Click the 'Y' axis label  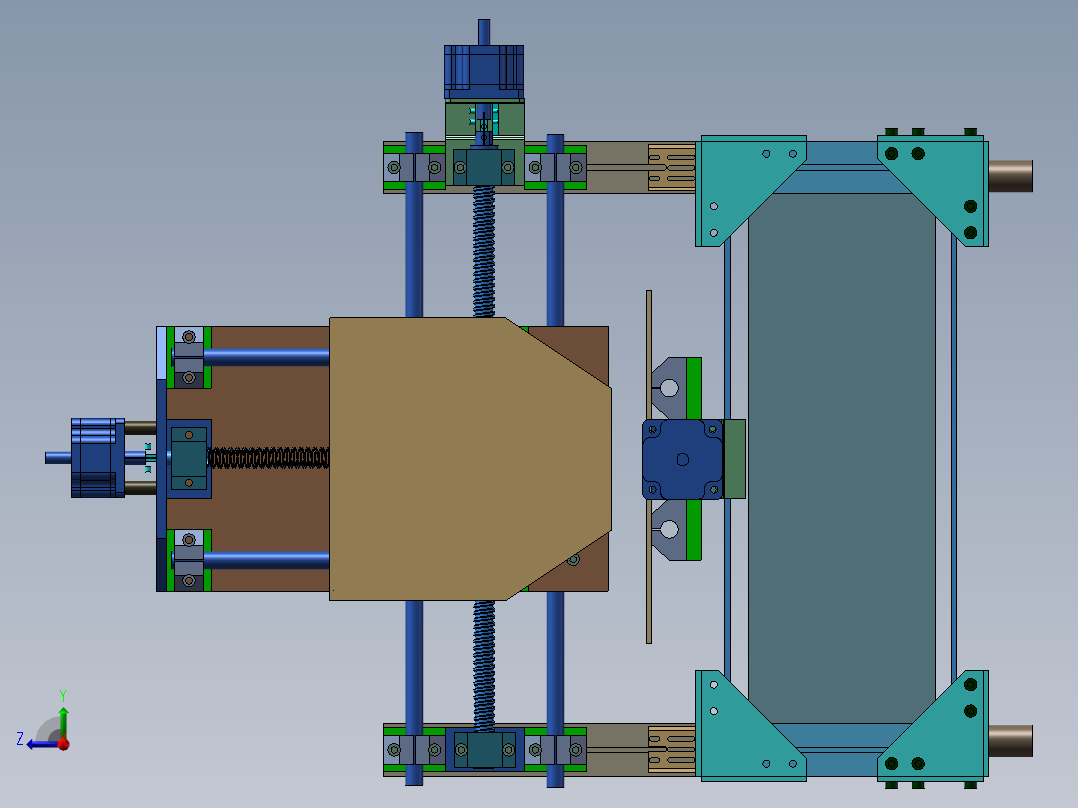(63, 695)
